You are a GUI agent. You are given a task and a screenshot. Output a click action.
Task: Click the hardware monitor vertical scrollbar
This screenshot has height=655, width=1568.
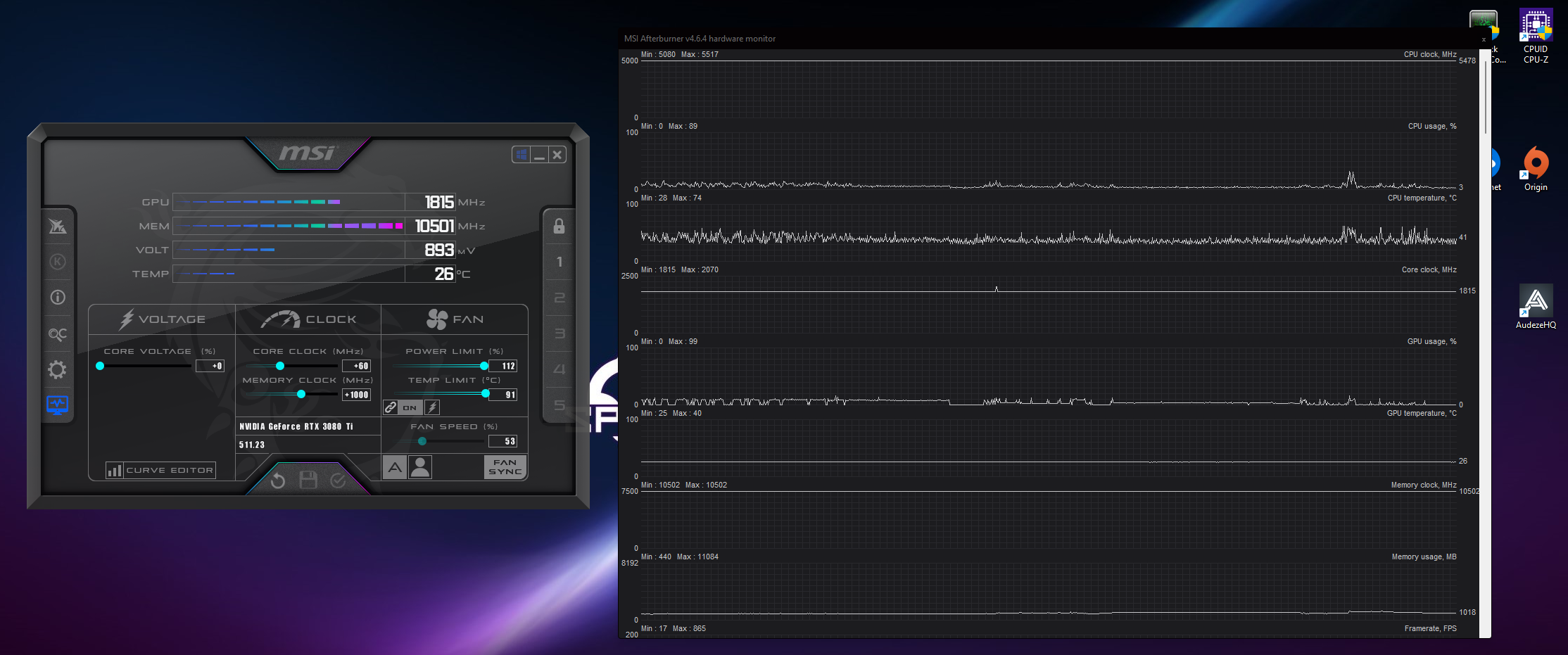tap(1486, 96)
